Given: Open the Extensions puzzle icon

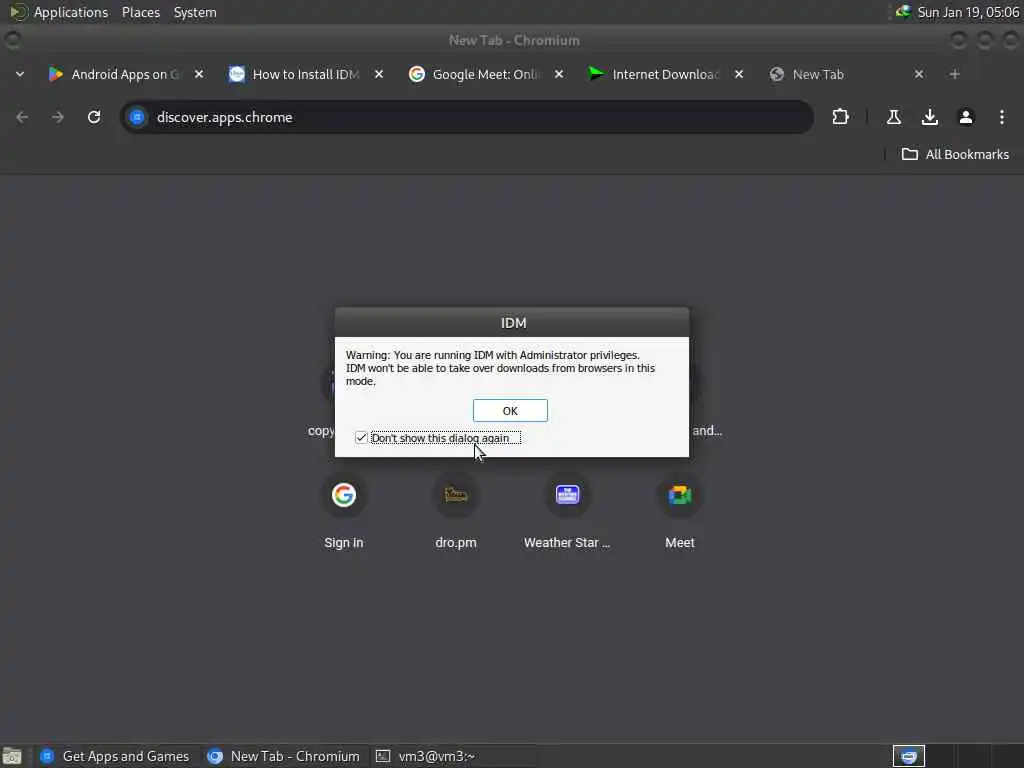Looking at the screenshot, I should click(840, 117).
